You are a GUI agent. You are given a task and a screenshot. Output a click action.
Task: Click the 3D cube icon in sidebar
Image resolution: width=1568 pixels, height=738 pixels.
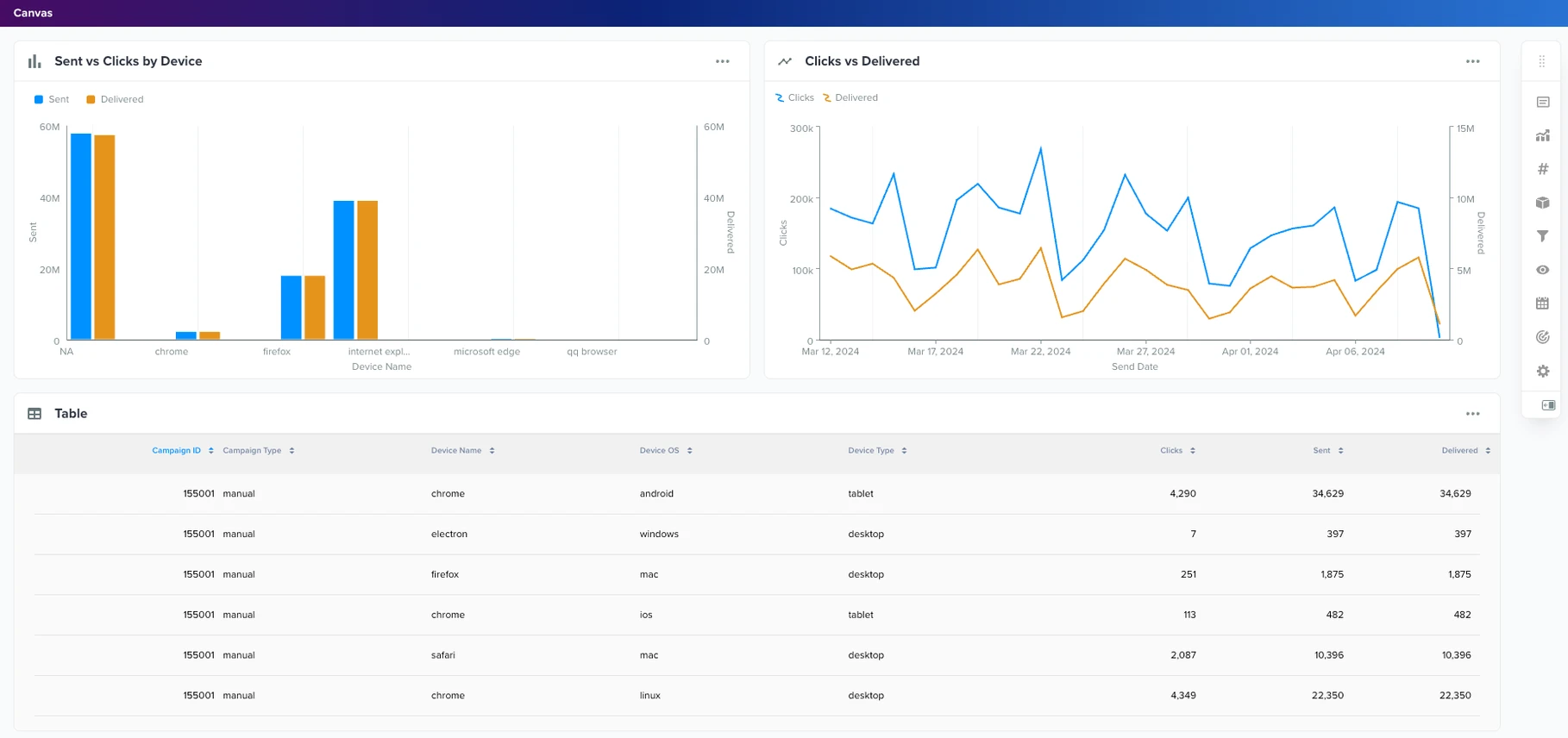pyautogui.click(x=1543, y=203)
